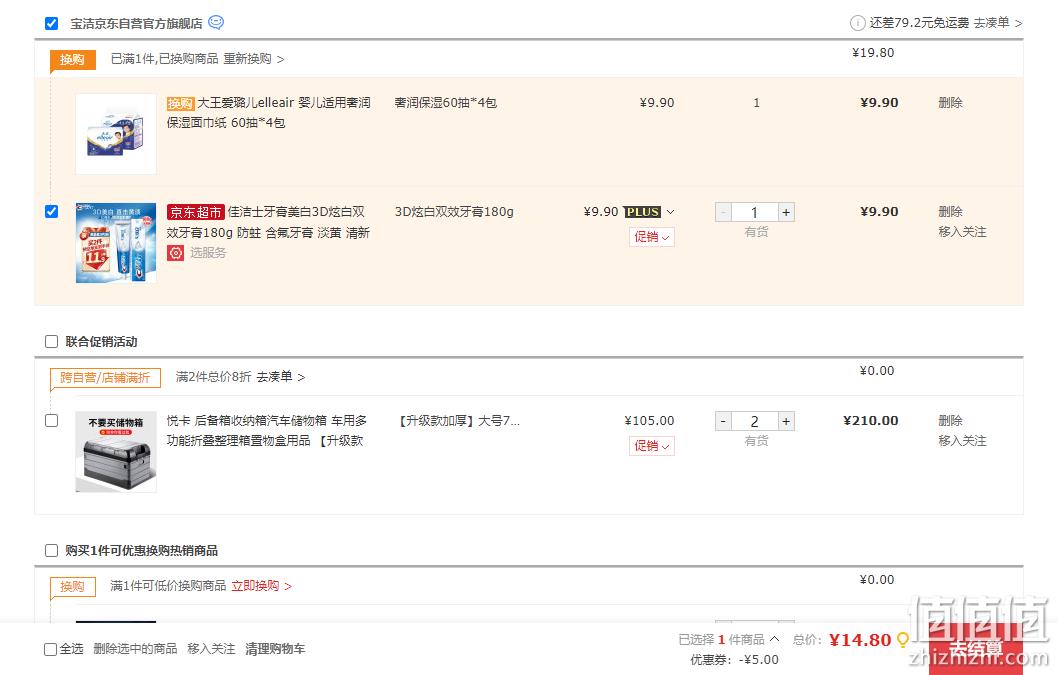Click 清理购物车 in the bottom bar
The image size is (1058, 675).
[x=275, y=649]
